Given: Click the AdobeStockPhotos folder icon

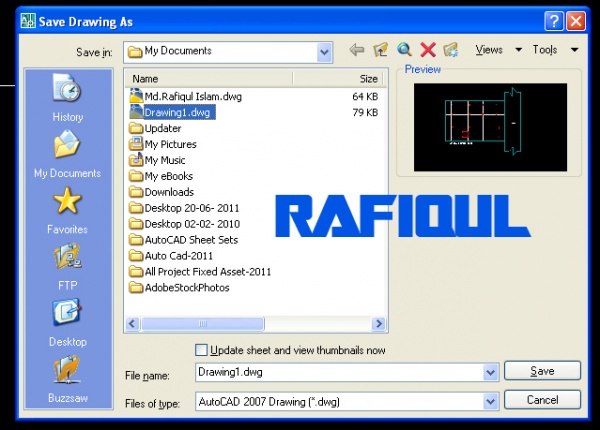Looking at the screenshot, I should coord(136,287).
